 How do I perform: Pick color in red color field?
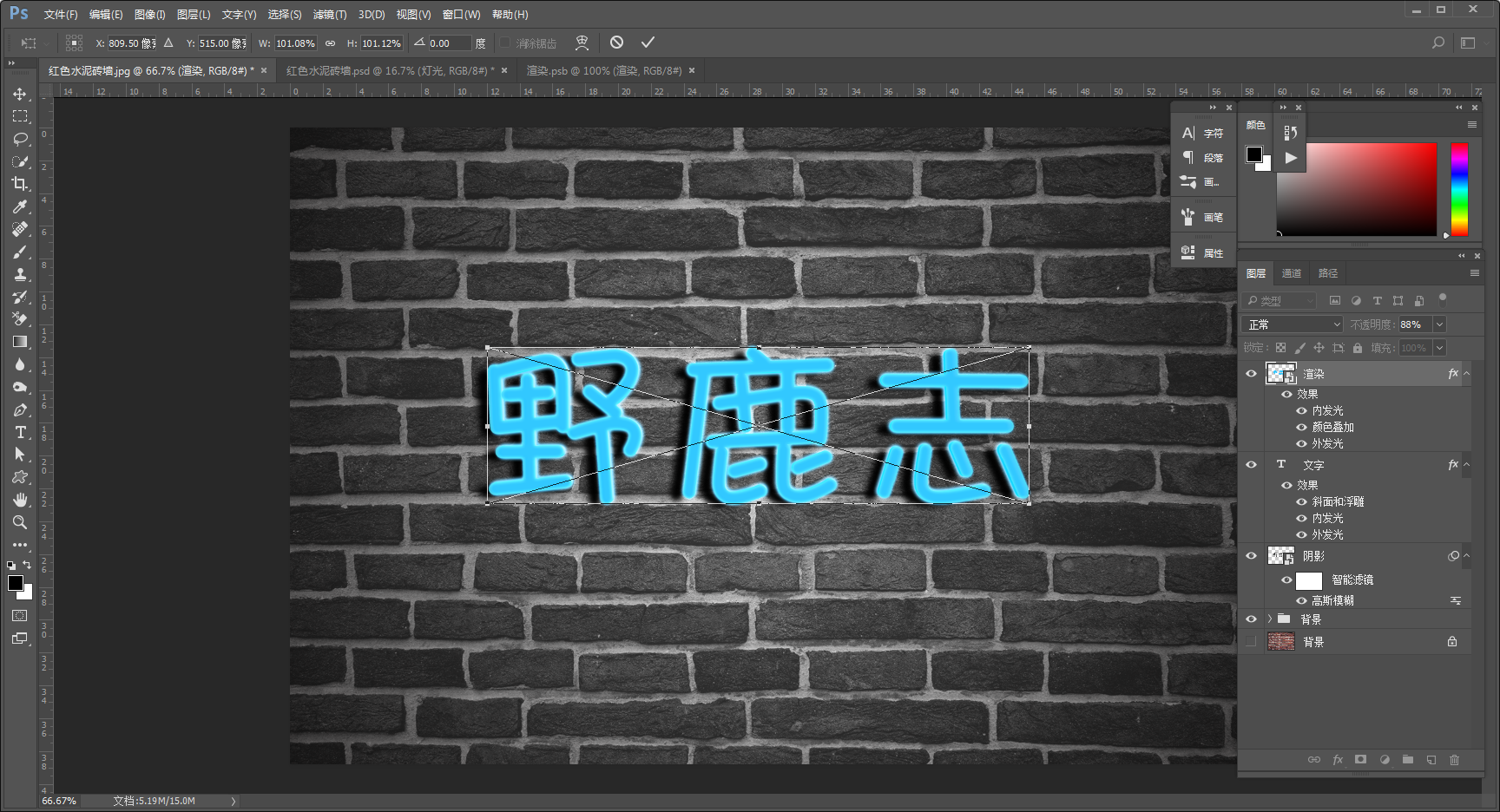click(1356, 189)
